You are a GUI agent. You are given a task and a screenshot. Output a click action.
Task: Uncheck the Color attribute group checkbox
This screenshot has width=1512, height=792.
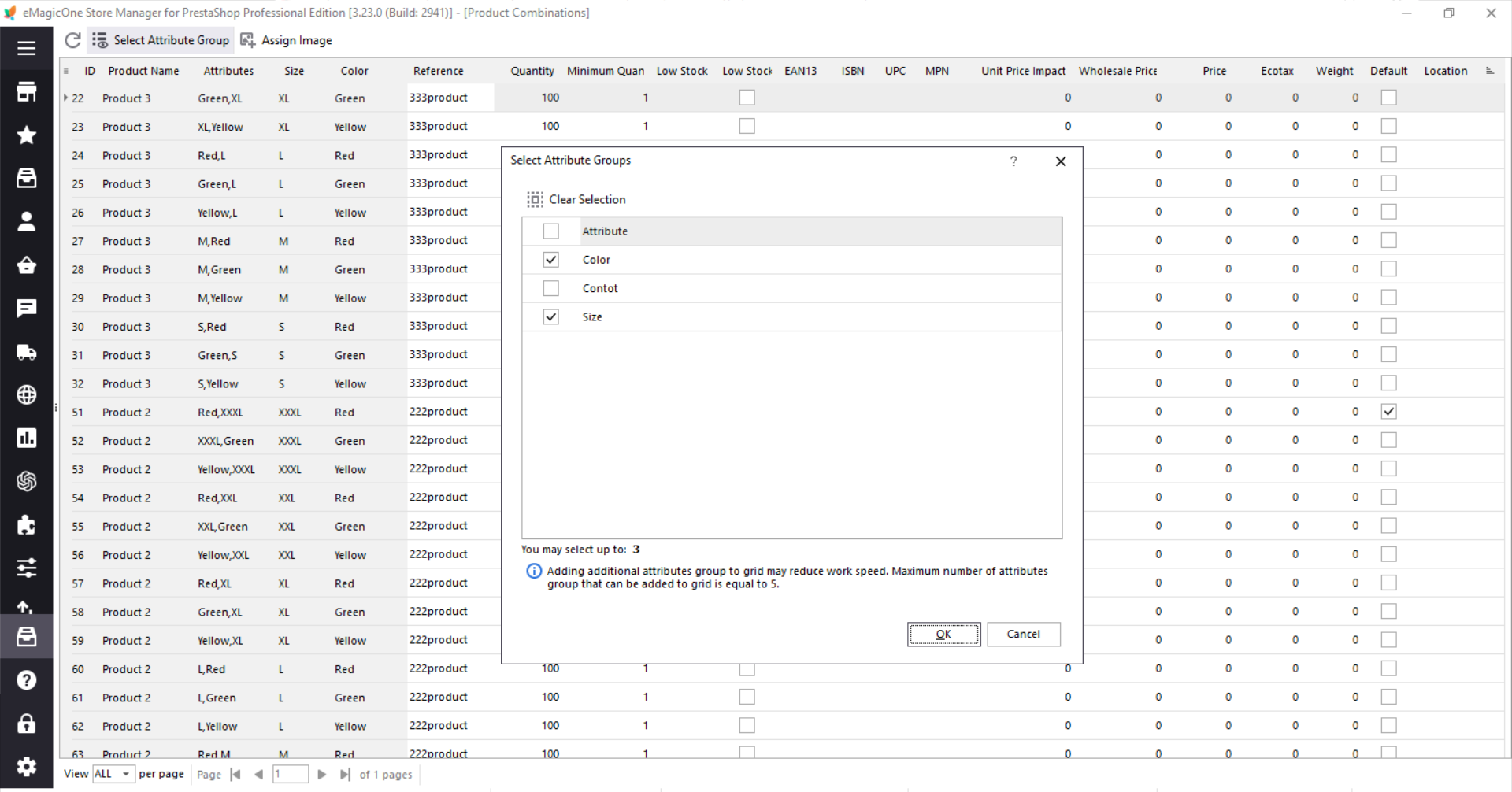point(550,260)
